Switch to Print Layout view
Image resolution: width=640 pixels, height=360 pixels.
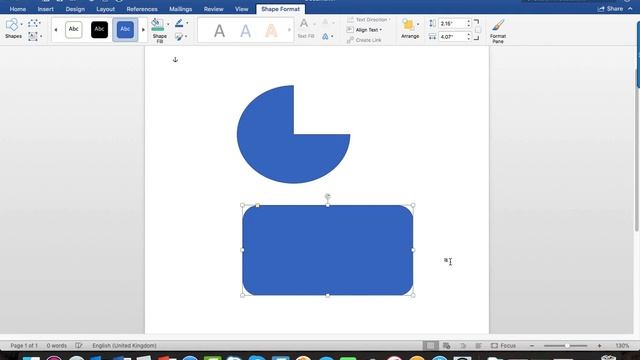430,346
